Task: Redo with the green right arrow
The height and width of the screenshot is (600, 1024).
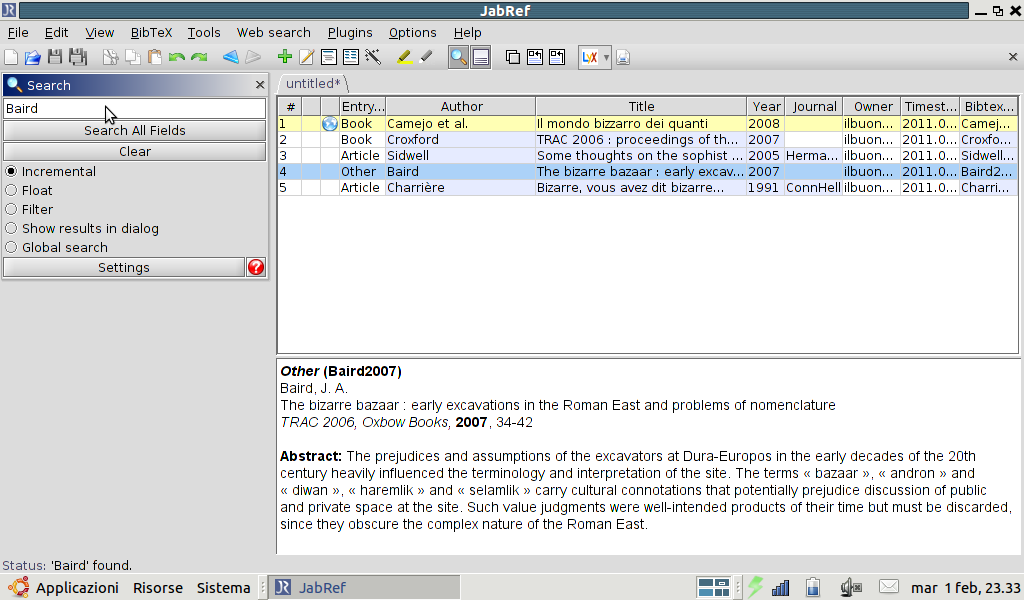Action: tap(199, 57)
